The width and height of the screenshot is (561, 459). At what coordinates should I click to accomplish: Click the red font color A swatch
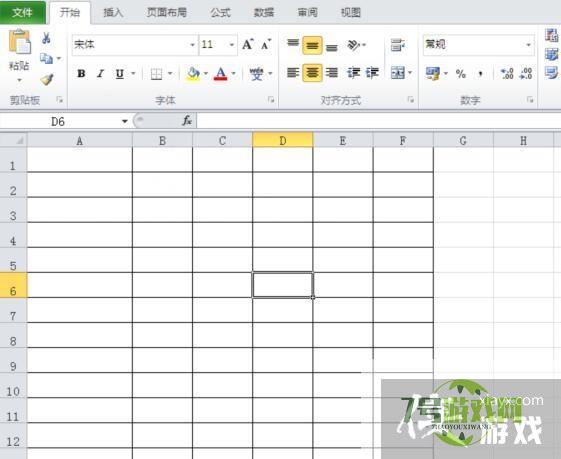pyautogui.click(x=221, y=74)
